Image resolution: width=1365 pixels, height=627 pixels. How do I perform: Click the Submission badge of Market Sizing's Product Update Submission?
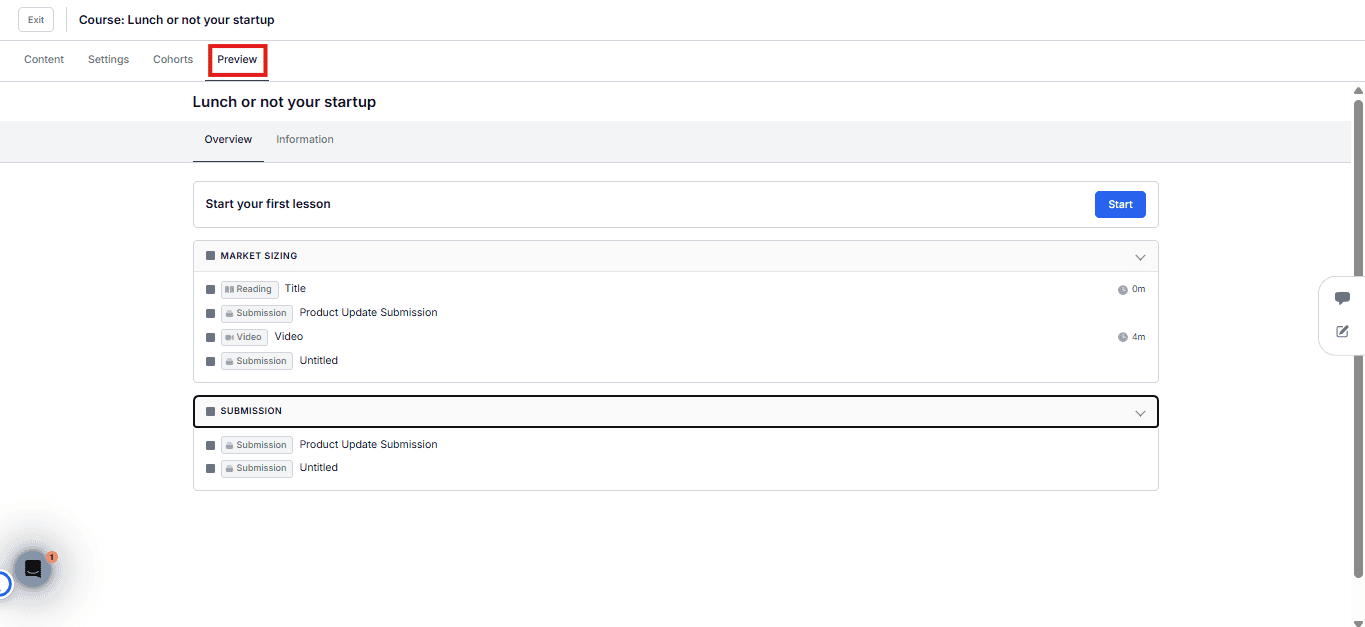(257, 313)
